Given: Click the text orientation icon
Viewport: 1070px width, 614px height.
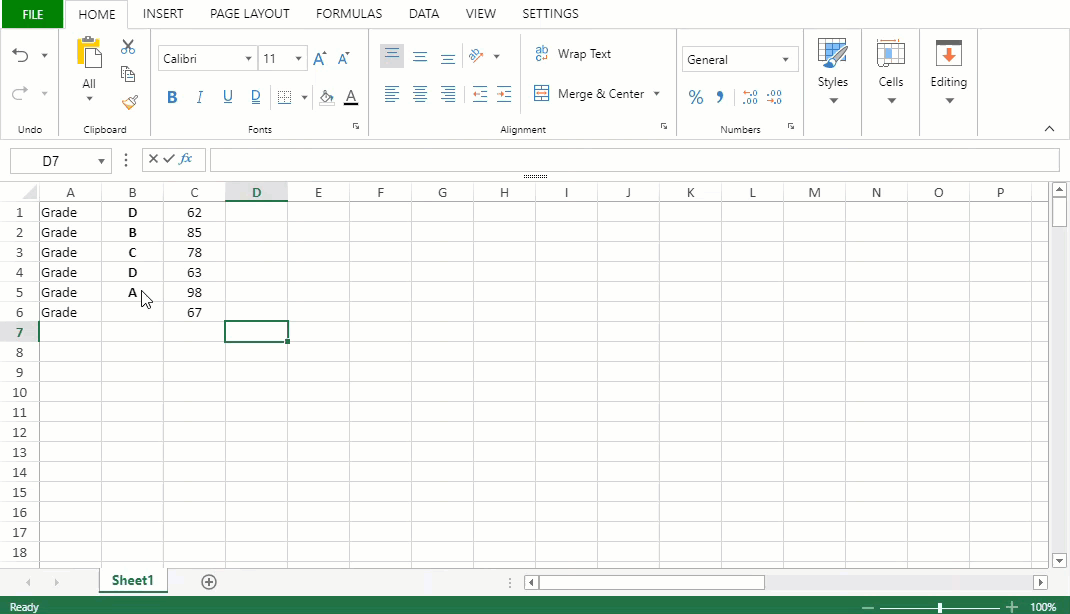Looking at the screenshot, I should click(477, 56).
